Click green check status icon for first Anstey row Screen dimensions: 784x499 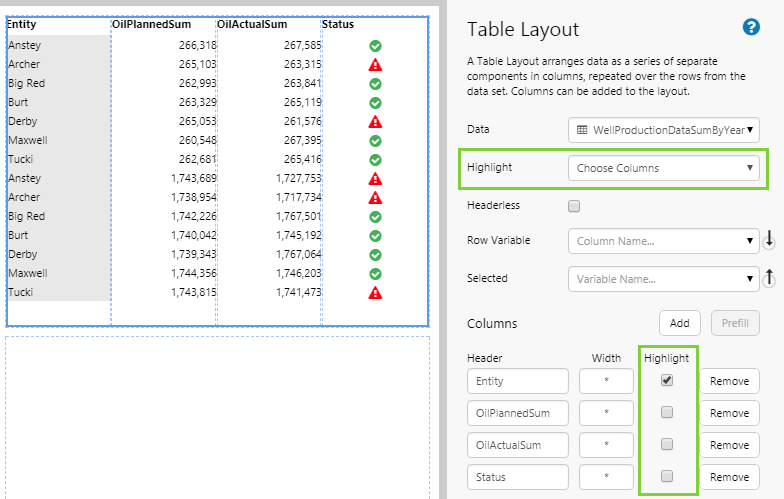click(x=375, y=46)
